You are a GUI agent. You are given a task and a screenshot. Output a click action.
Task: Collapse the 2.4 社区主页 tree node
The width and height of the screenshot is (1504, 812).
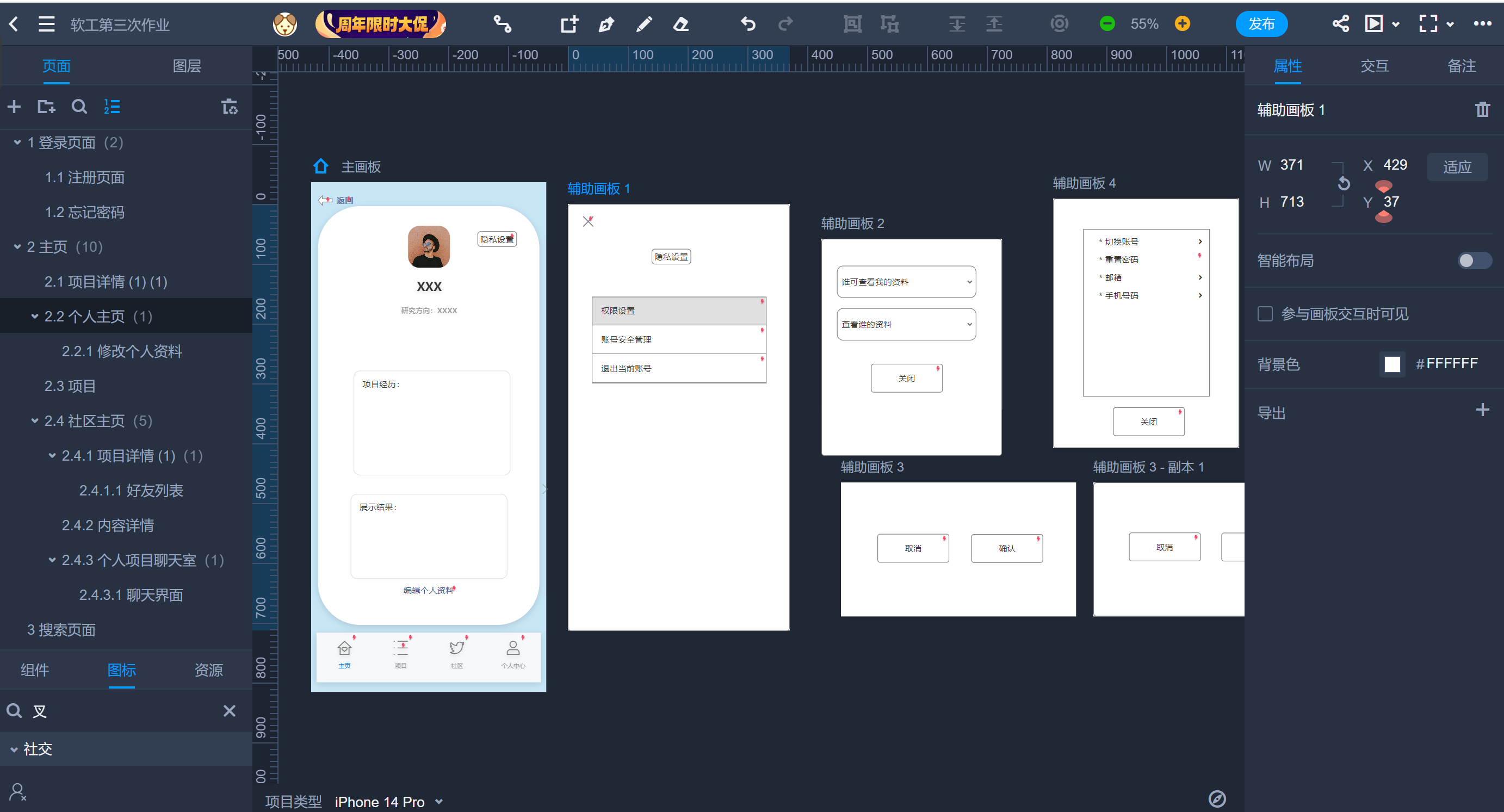pos(34,421)
